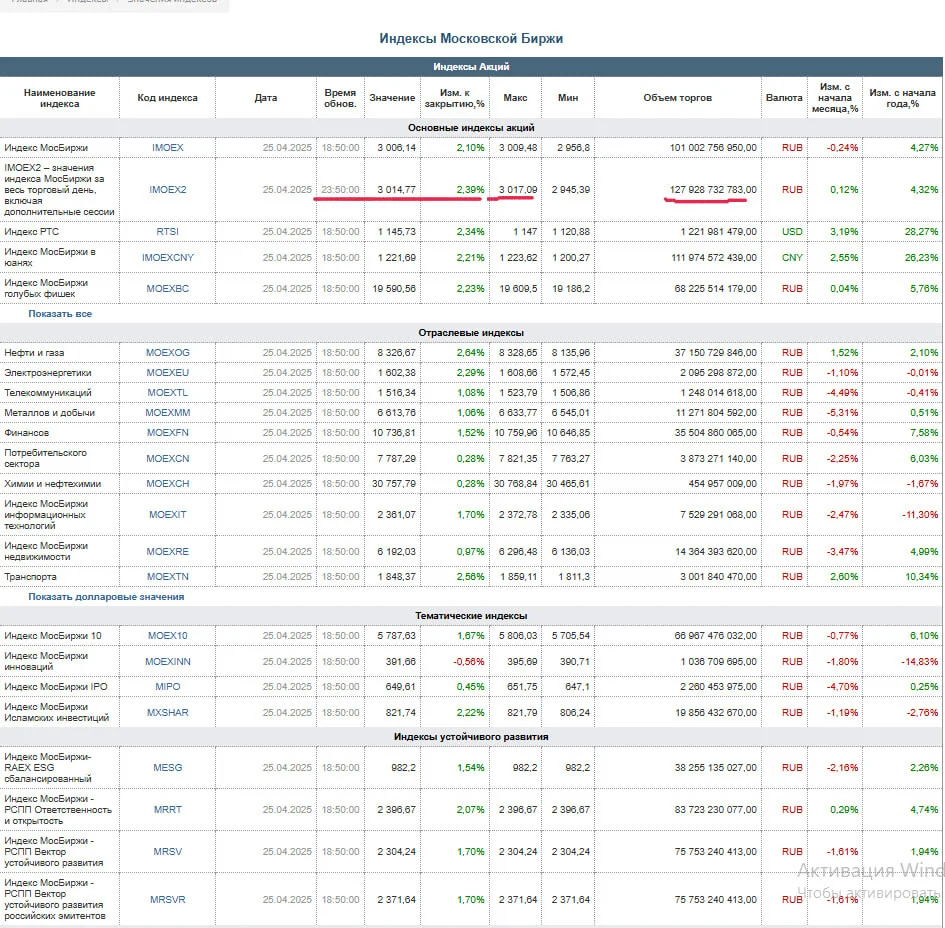Image resolution: width=945 pixels, height=928 pixels.
Task: Select the MOEXINN change -0,56% cell
Action: pyautogui.click(x=469, y=662)
